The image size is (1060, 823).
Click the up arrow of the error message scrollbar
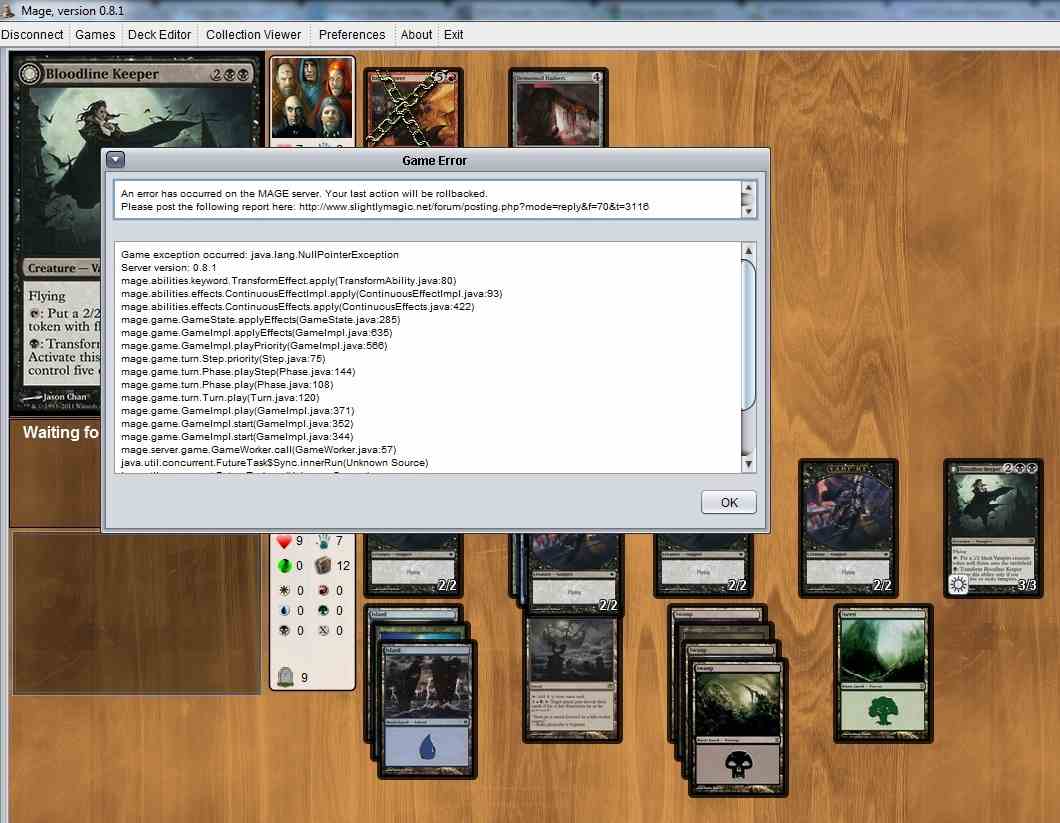click(748, 187)
